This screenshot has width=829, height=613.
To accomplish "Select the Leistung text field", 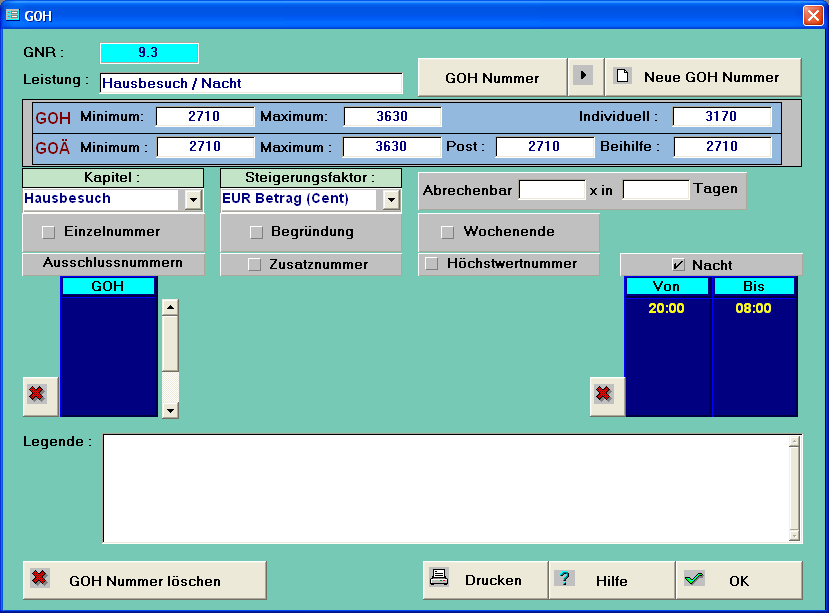I will [x=251, y=83].
